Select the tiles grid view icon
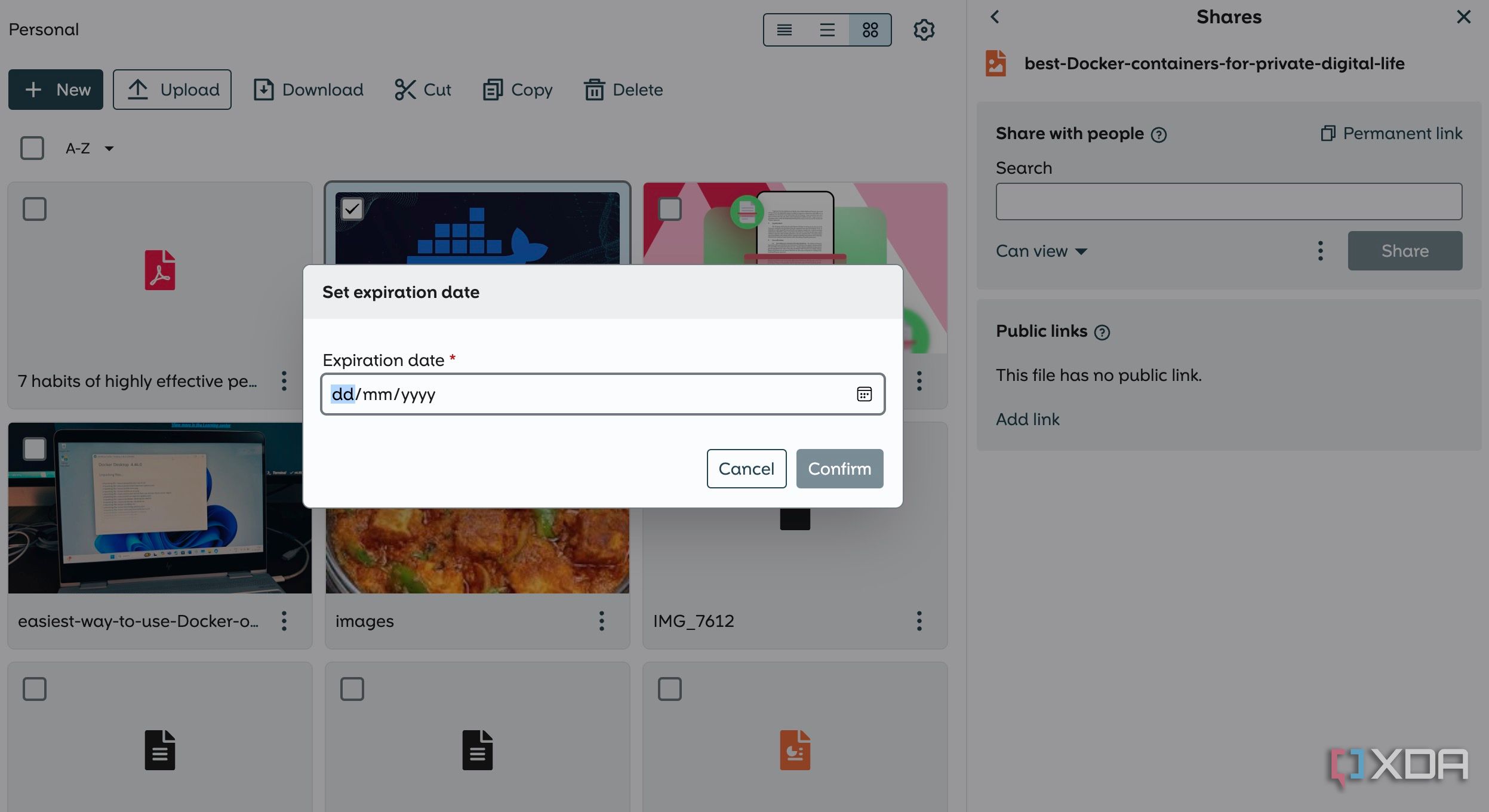 click(870, 30)
